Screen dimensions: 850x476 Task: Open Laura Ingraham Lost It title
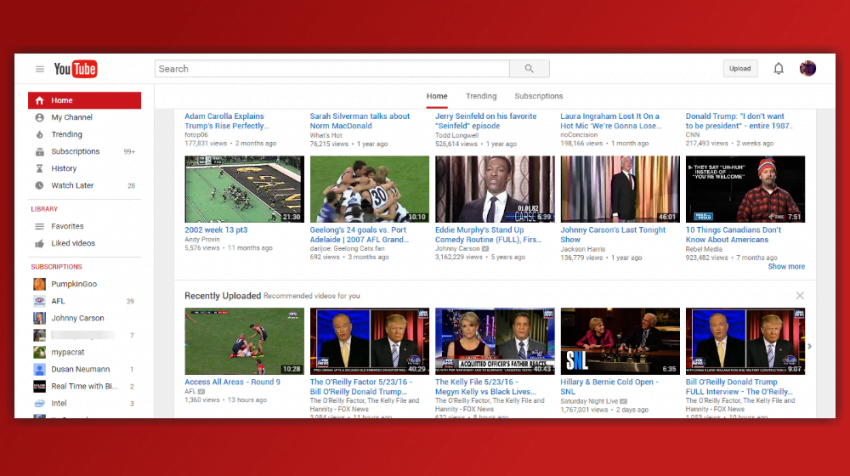[x=611, y=121]
